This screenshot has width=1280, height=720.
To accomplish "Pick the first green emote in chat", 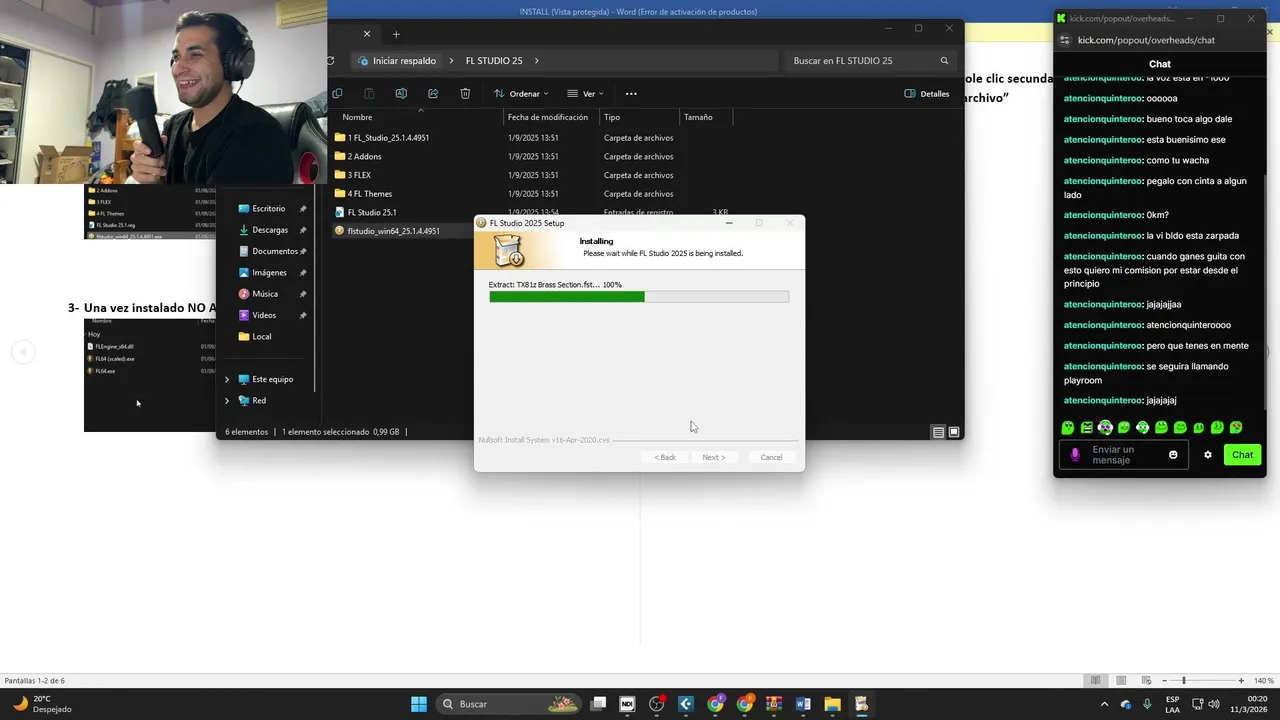I will 1067,427.
